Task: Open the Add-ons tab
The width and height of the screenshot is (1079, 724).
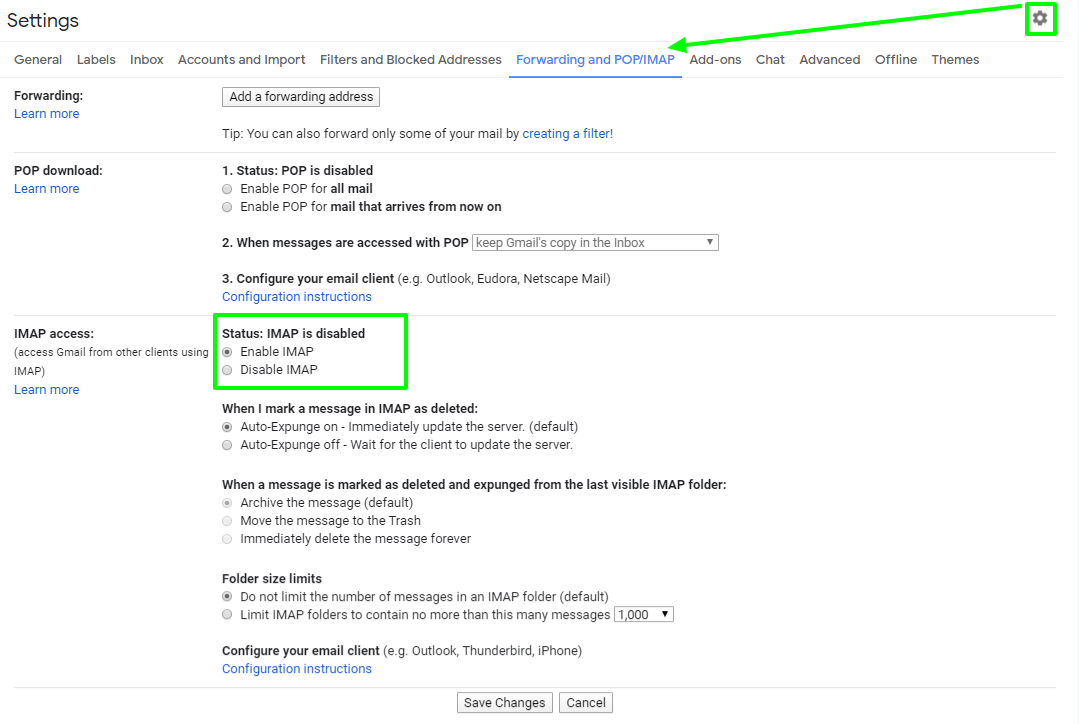Action: tap(715, 60)
